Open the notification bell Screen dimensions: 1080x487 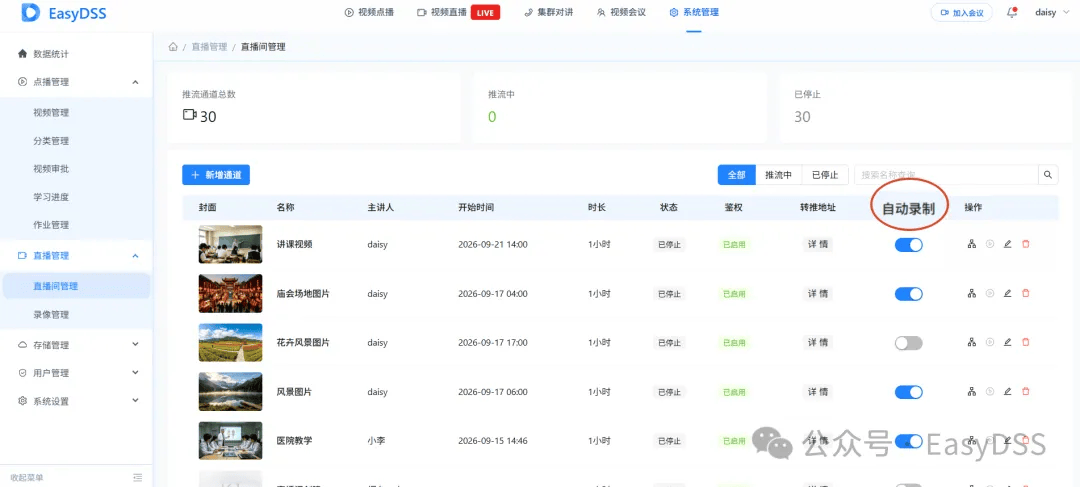1012,12
